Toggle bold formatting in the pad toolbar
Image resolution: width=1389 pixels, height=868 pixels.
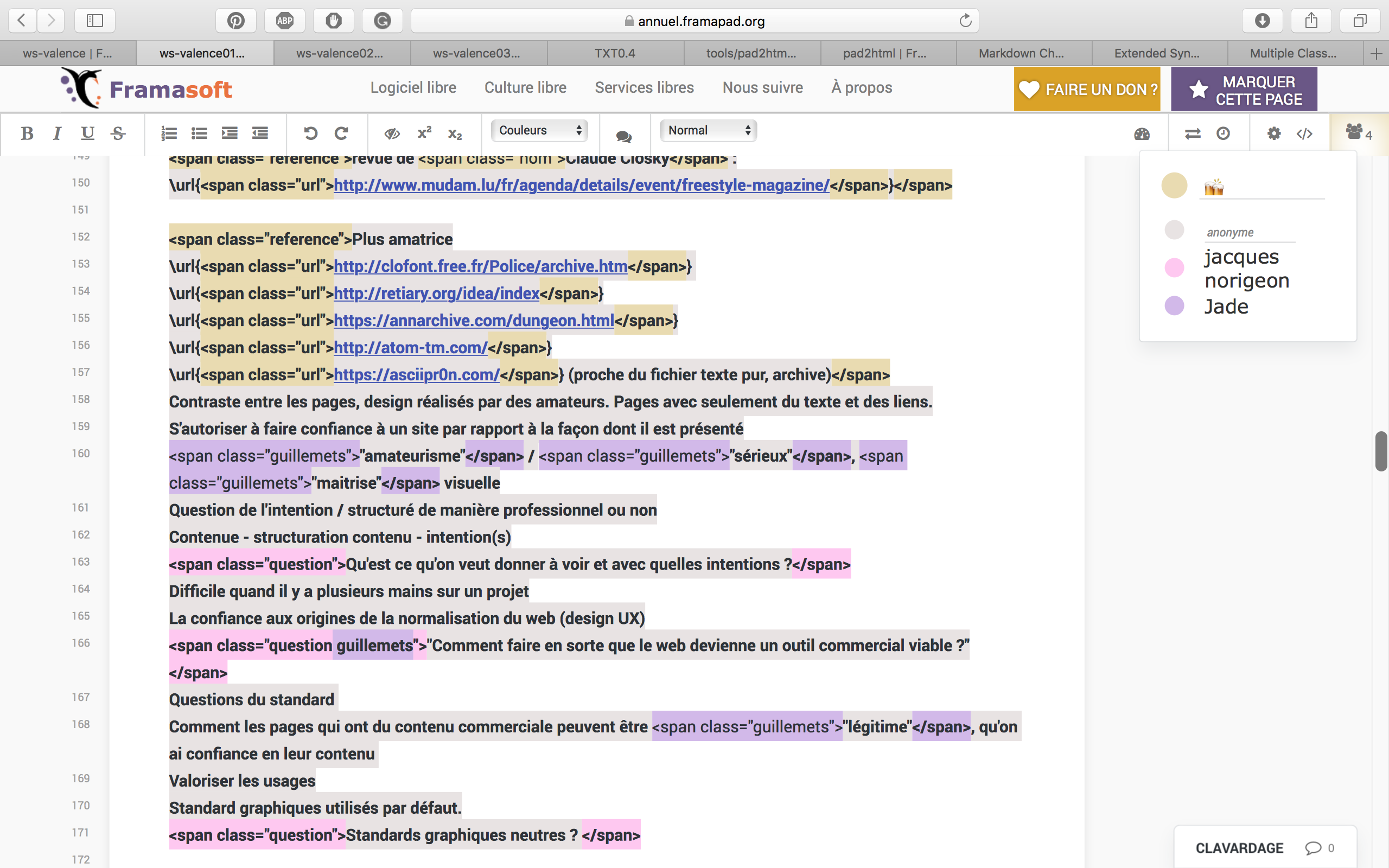pos(27,133)
